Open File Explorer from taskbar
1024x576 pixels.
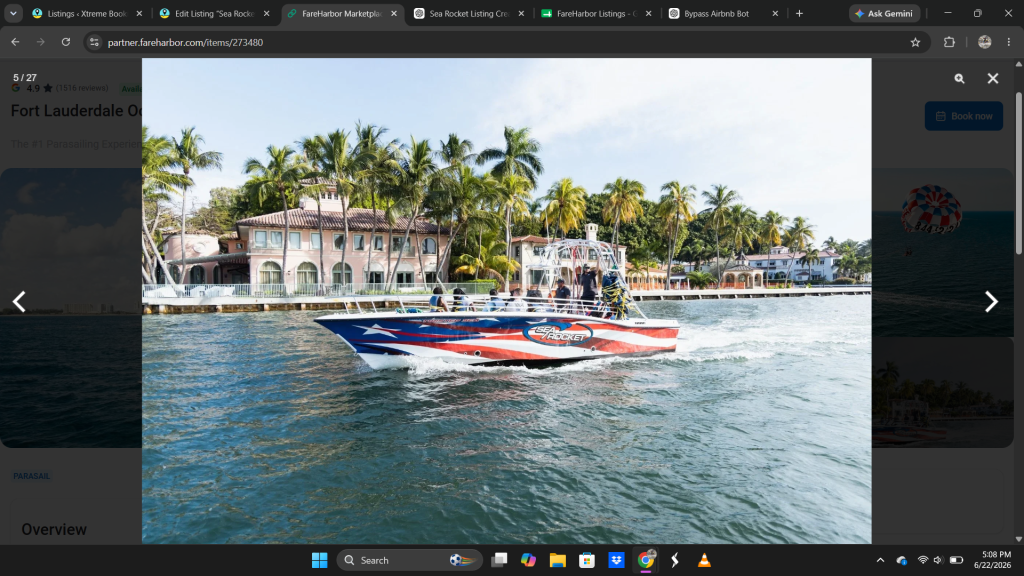557,560
